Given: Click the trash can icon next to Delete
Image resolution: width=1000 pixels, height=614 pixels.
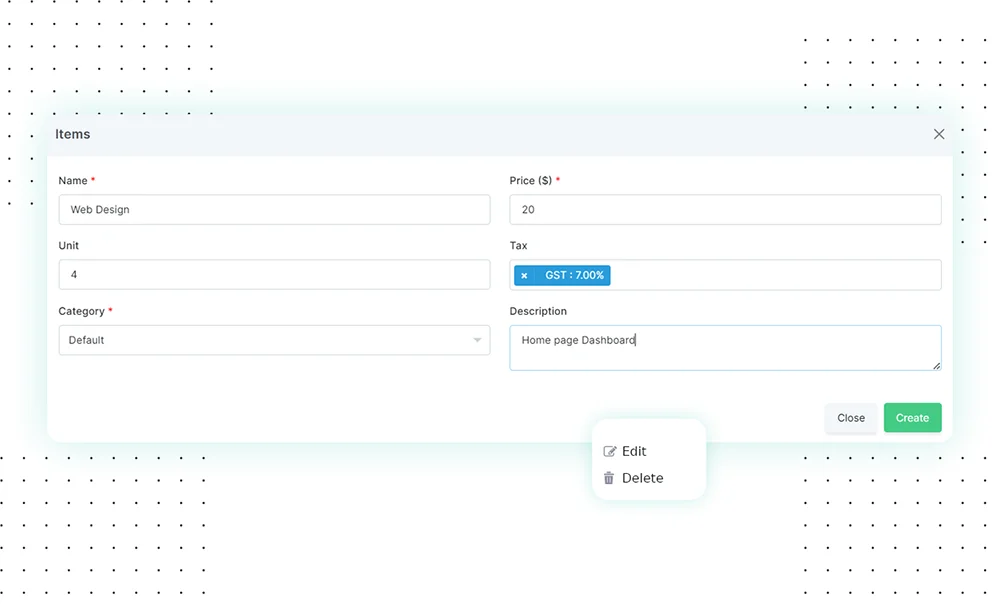Looking at the screenshot, I should [609, 479].
